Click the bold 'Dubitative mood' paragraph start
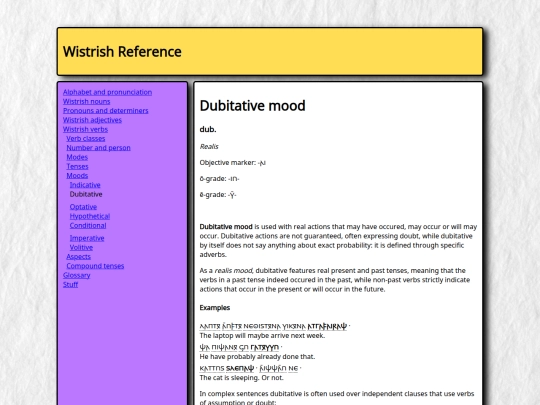540x405 pixels. 226,227
